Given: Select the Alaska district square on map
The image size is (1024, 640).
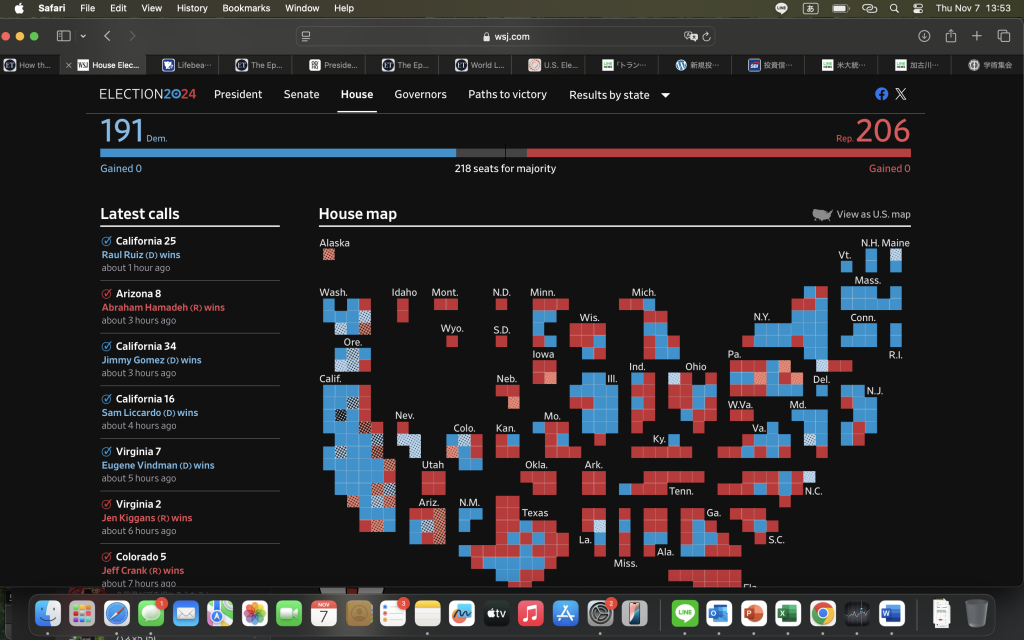Looking at the screenshot, I should click(329, 255).
